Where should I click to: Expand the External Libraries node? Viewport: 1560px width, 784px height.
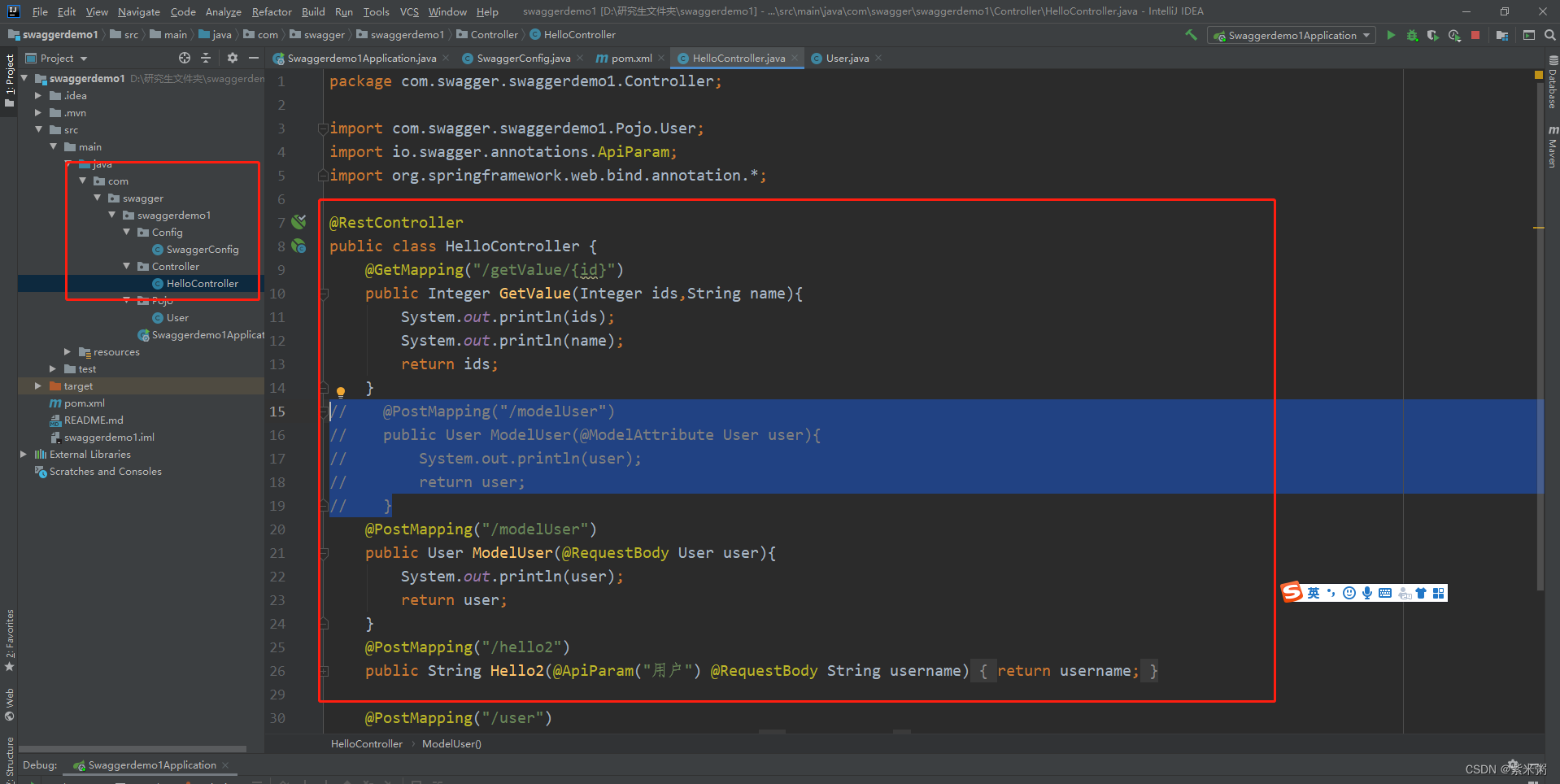[x=24, y=454]
